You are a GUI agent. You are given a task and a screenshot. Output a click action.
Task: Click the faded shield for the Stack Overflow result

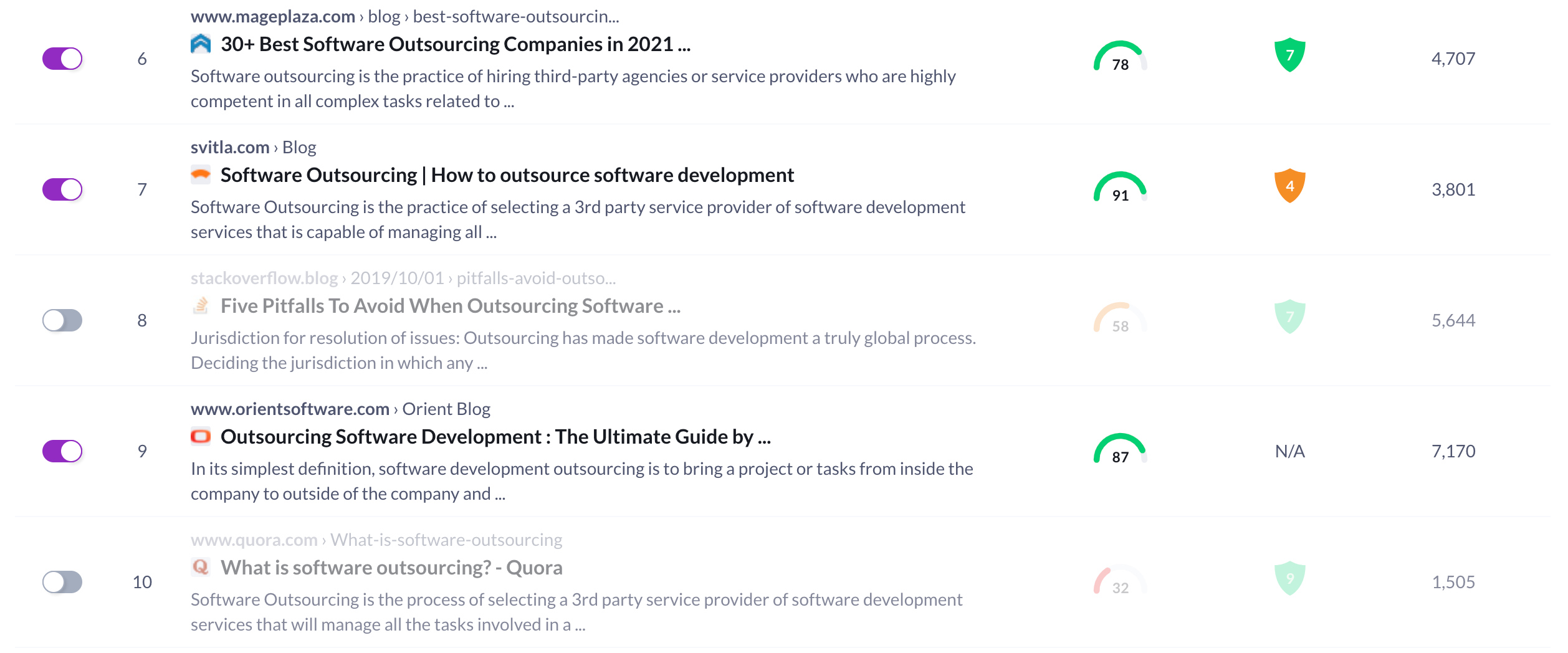[x=1289, y=317]
